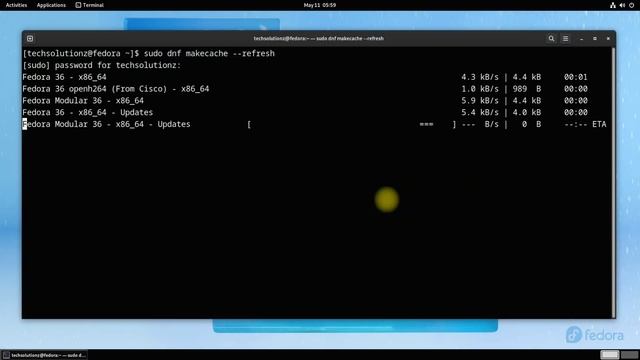Click the '5.9 kB/s' speed value
This screenshot has height=360, width=640.
480,100
